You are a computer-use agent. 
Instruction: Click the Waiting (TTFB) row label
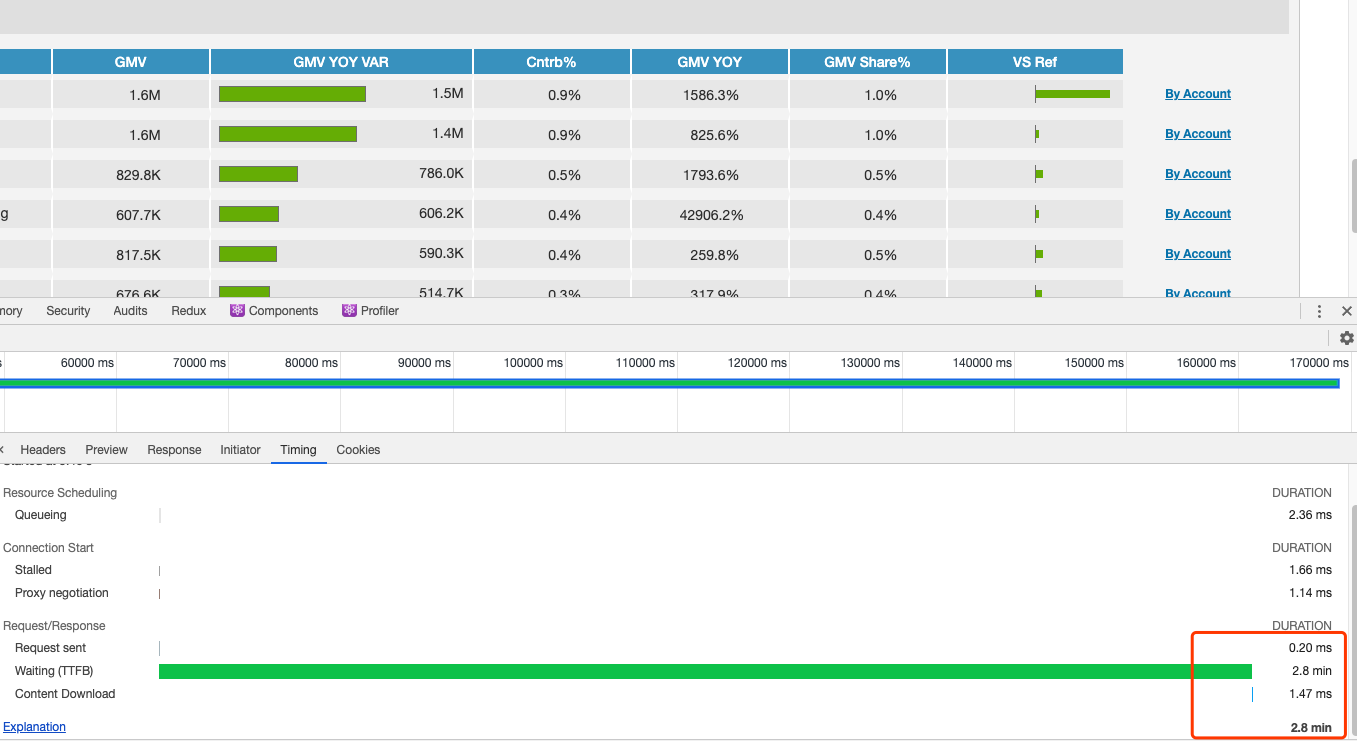(x=54, y=671)
